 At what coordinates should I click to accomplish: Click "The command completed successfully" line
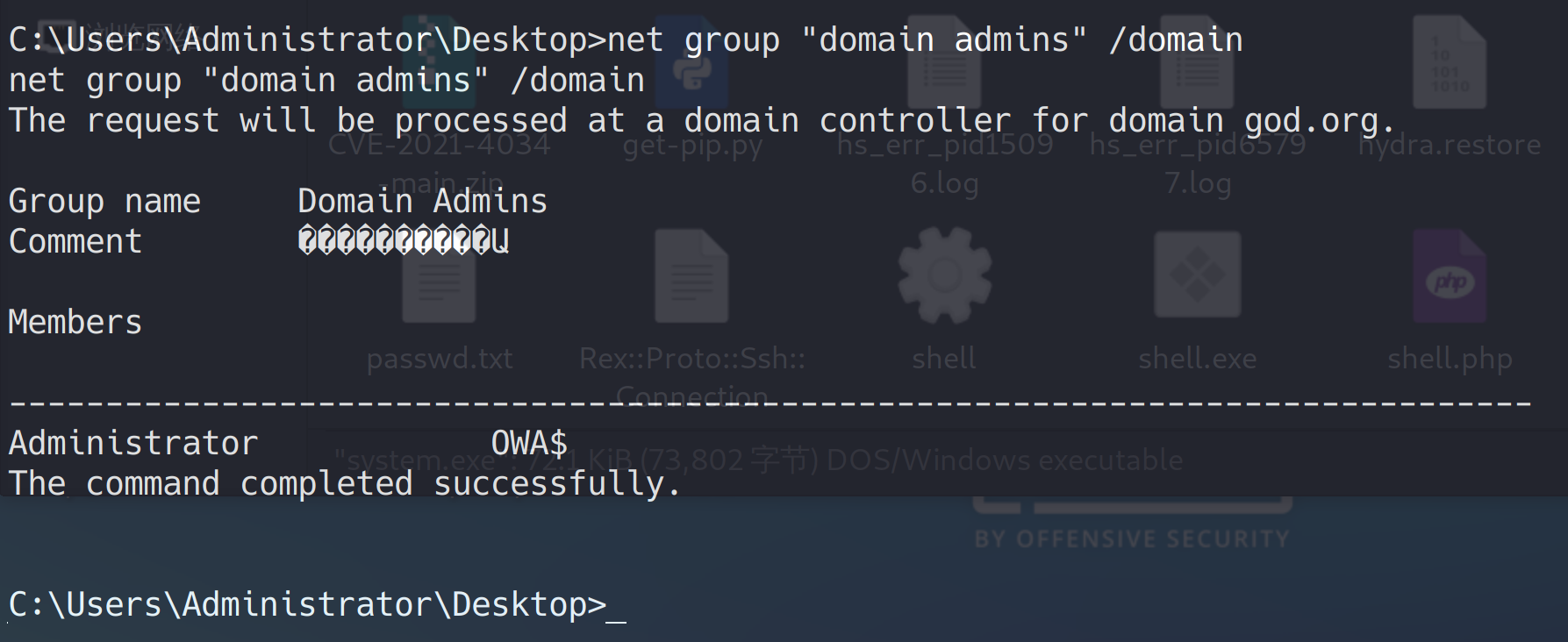[344, 483]
